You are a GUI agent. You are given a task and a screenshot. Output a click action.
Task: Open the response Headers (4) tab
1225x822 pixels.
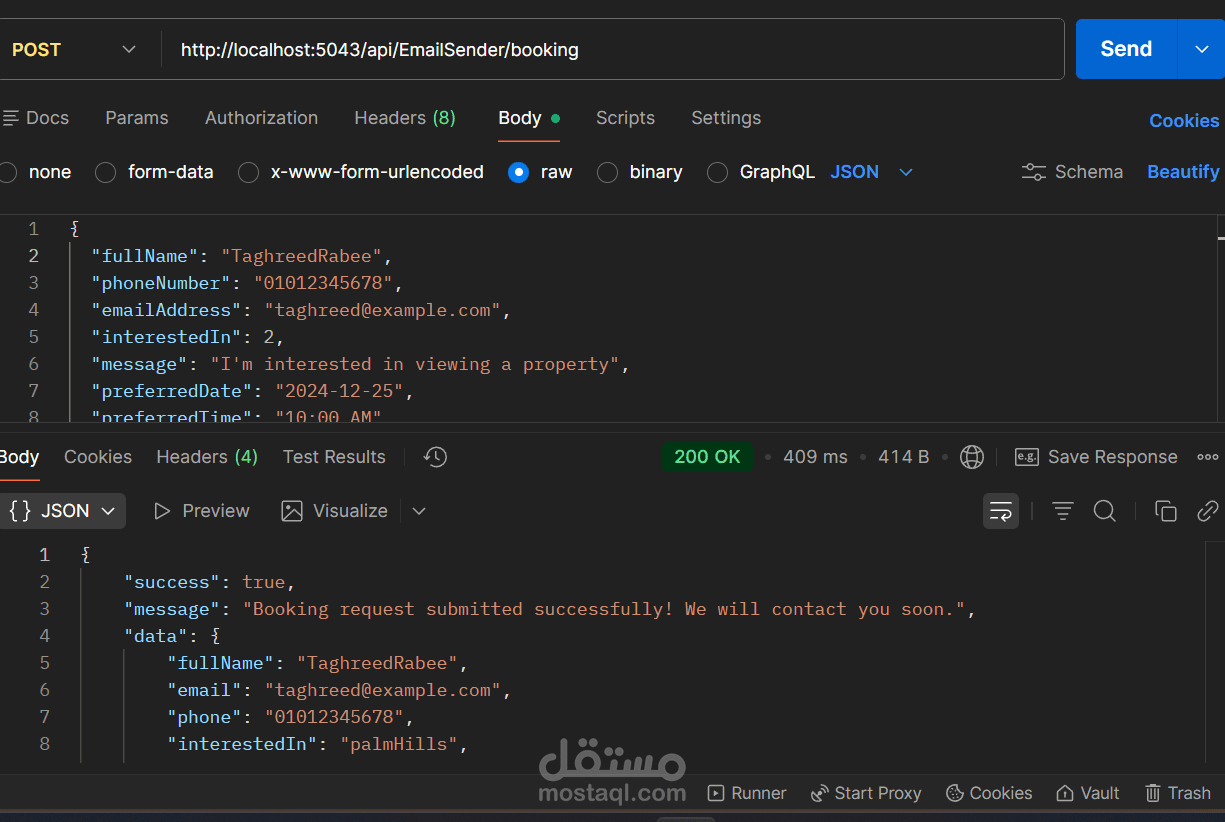(207, 457)
